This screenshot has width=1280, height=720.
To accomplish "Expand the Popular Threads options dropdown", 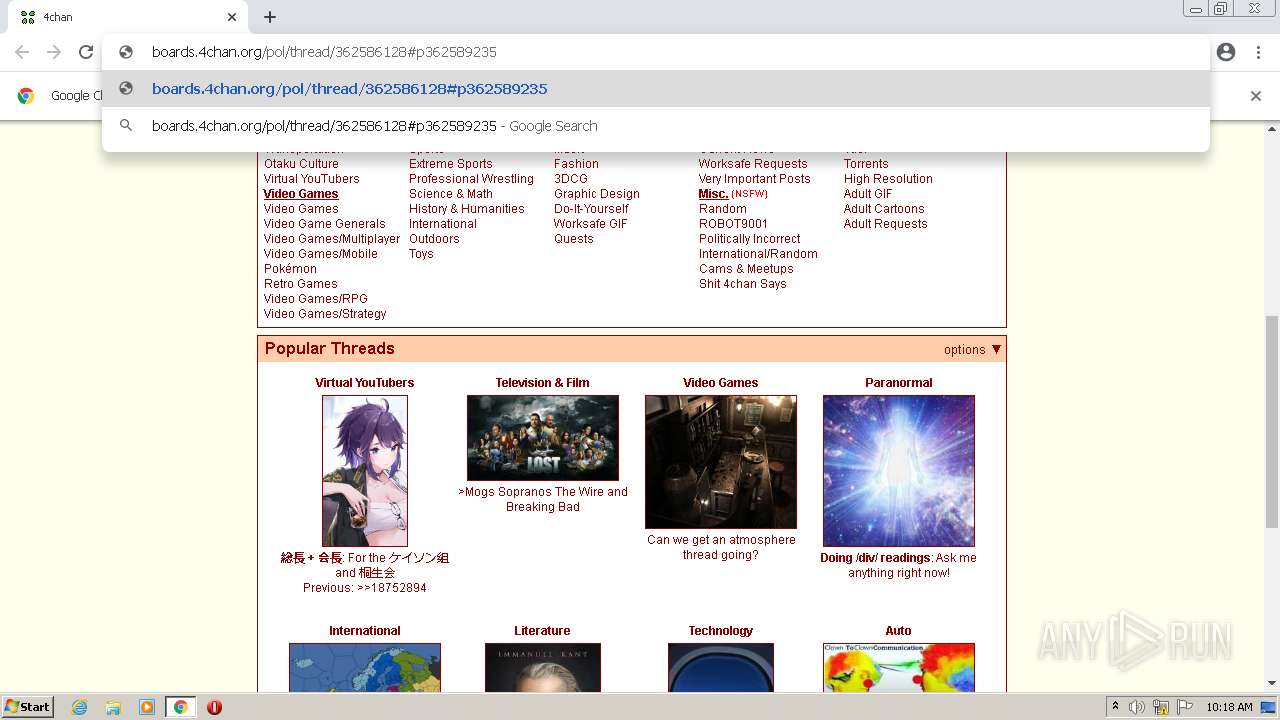I will (972, 349).
